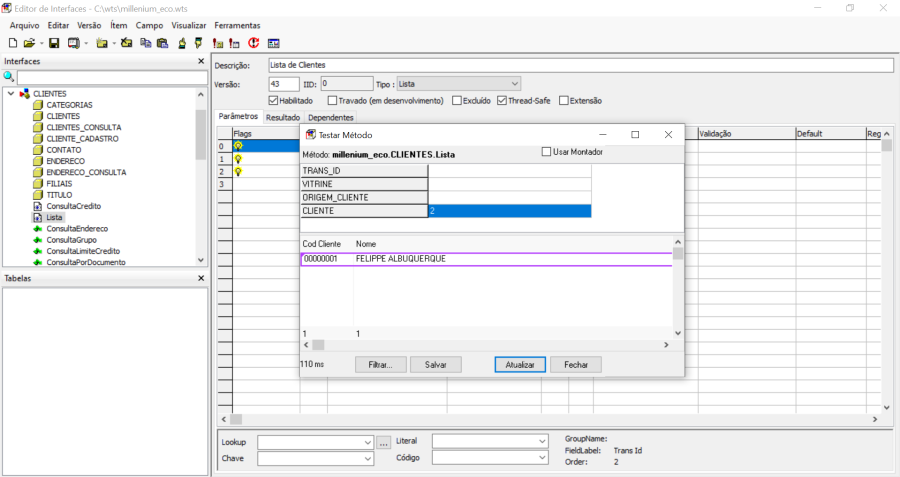
Task: Click the version screen toolbar icon
Action: pyautogui.click(x=73, y=43)
